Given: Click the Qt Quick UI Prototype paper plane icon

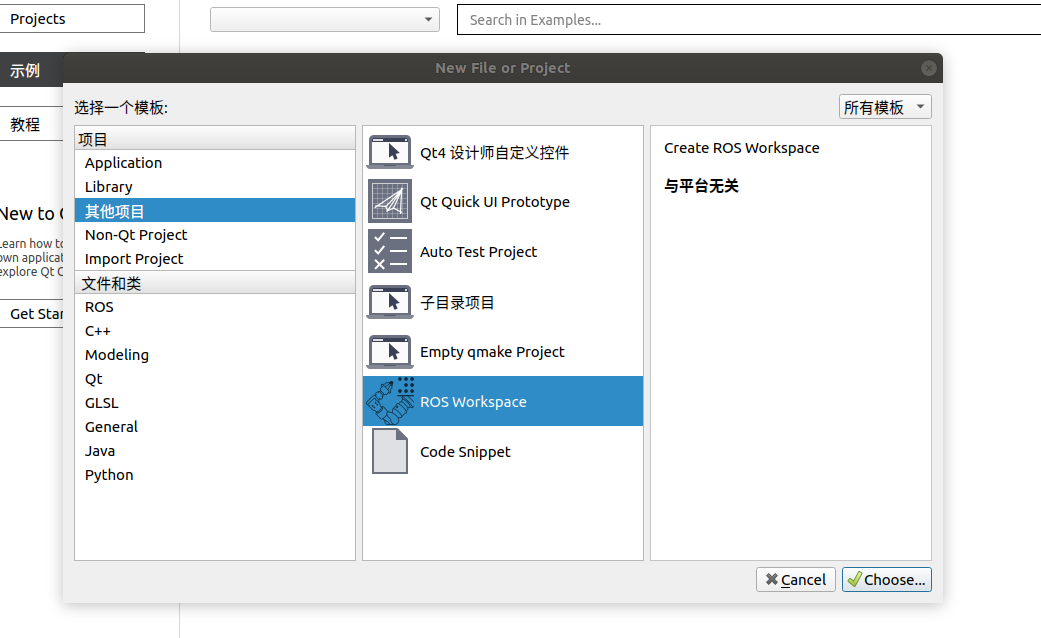Looking at the screenshot, I should coord(390,201).
